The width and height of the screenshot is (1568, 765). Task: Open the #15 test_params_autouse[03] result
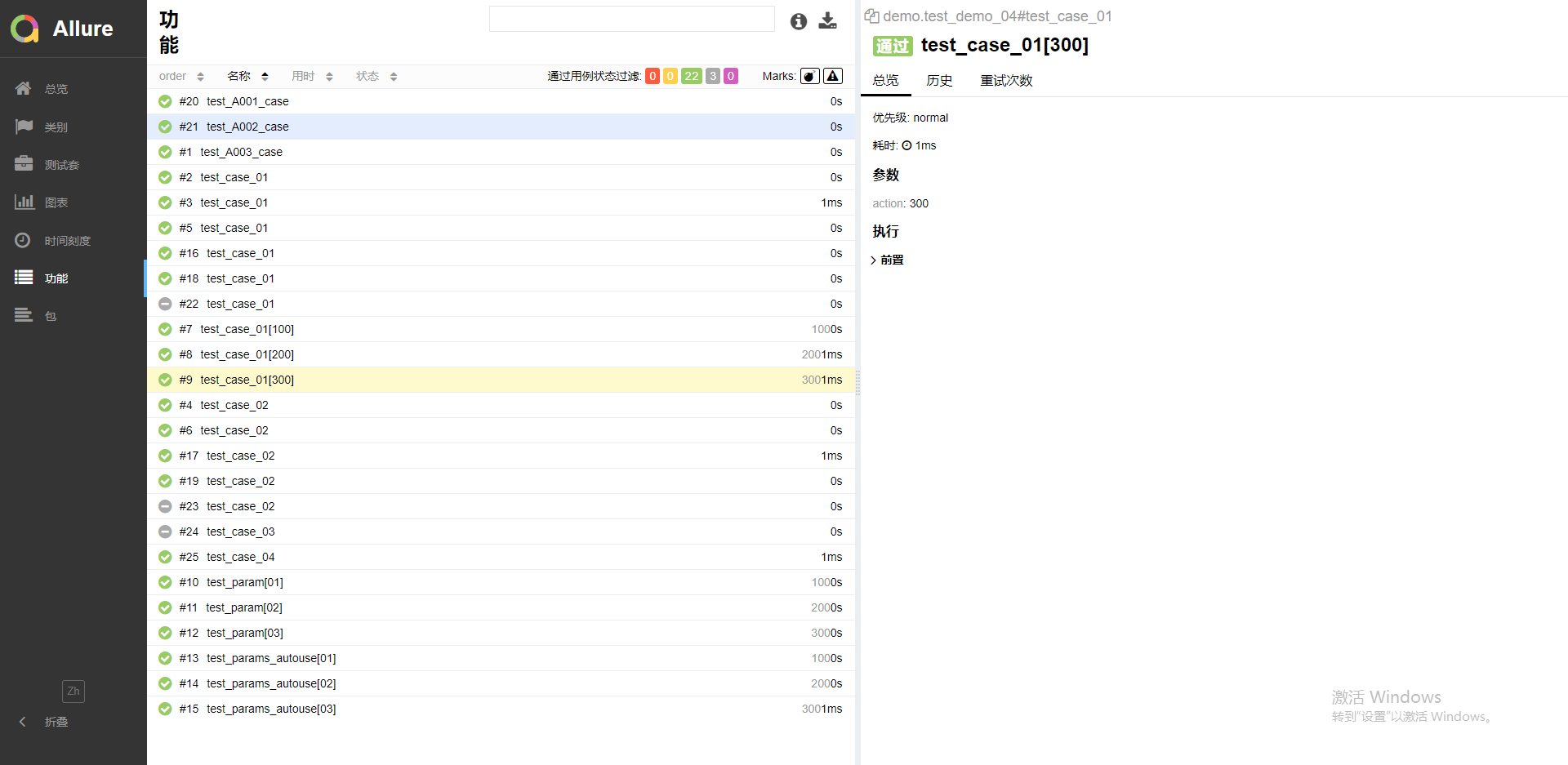(x=501, y=709)
